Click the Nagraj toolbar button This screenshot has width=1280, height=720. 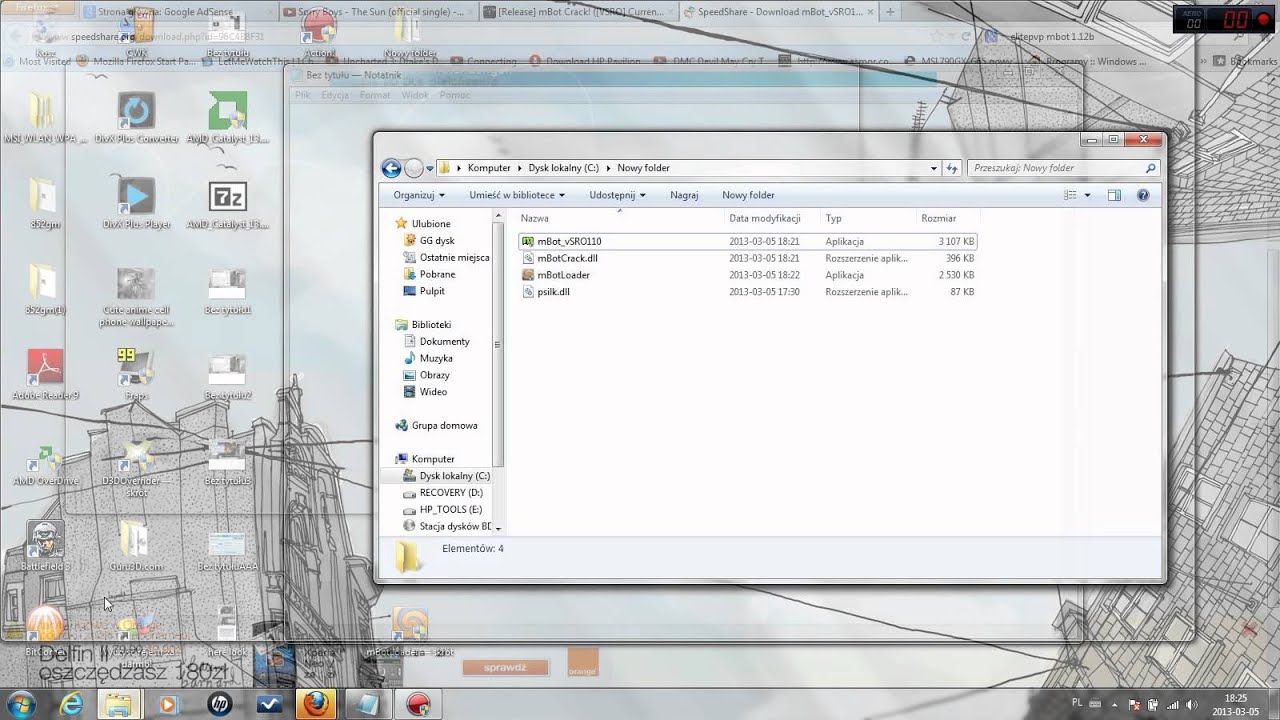684,195
